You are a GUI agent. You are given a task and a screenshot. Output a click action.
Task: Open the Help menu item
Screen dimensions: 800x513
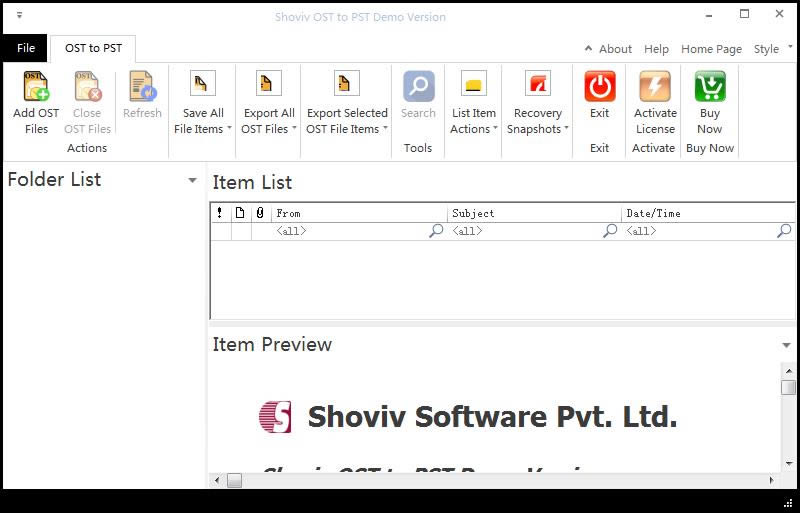656,49
